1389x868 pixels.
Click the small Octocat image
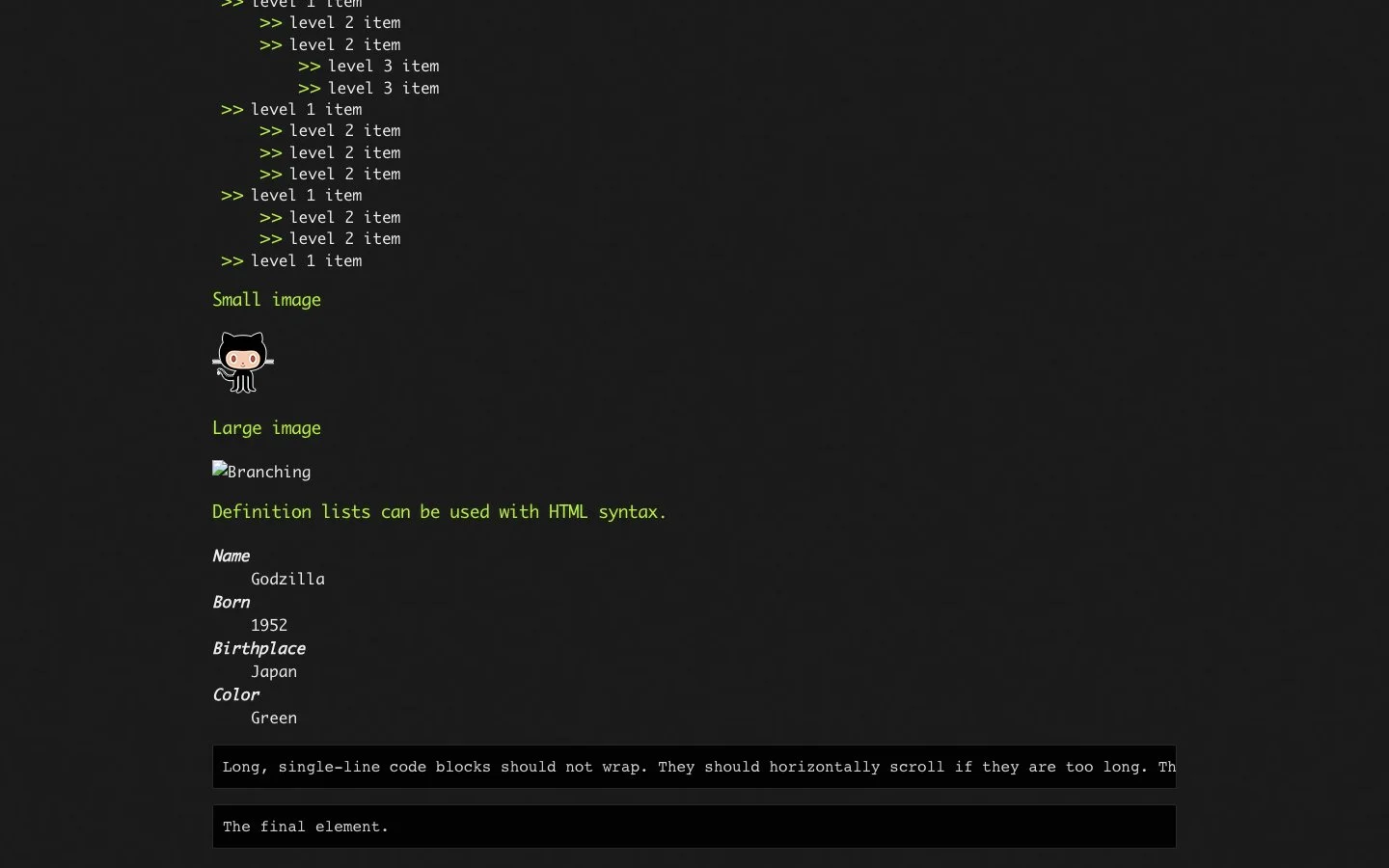pyautogui.click(x=243, y=363)
